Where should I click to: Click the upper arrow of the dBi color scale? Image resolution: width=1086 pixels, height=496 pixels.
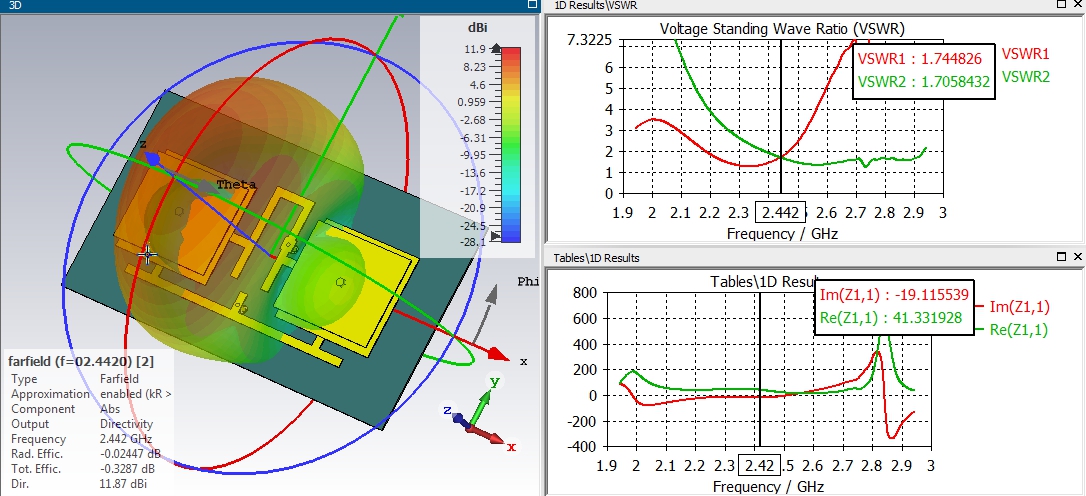(496, 48)
